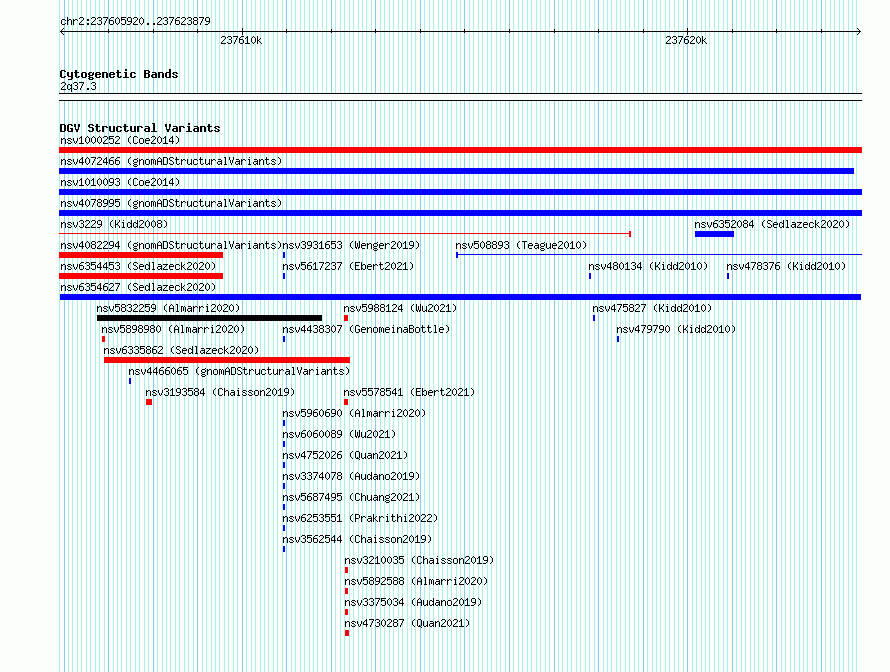Click nsv478376 (Kidd2010) label
Viewport: 890px width, 672px height.
786,266
